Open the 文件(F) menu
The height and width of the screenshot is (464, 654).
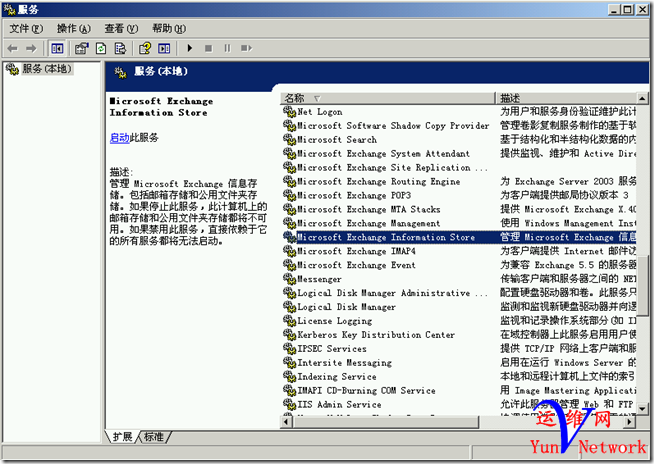[x=26, y=28]
